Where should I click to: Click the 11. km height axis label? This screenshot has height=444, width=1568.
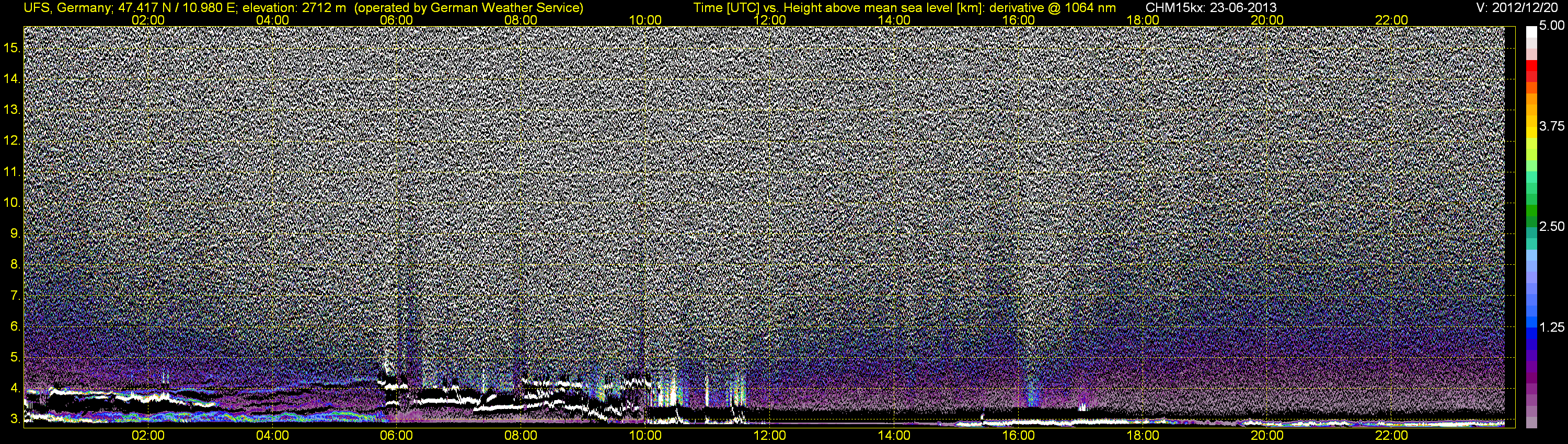[12, 171]
